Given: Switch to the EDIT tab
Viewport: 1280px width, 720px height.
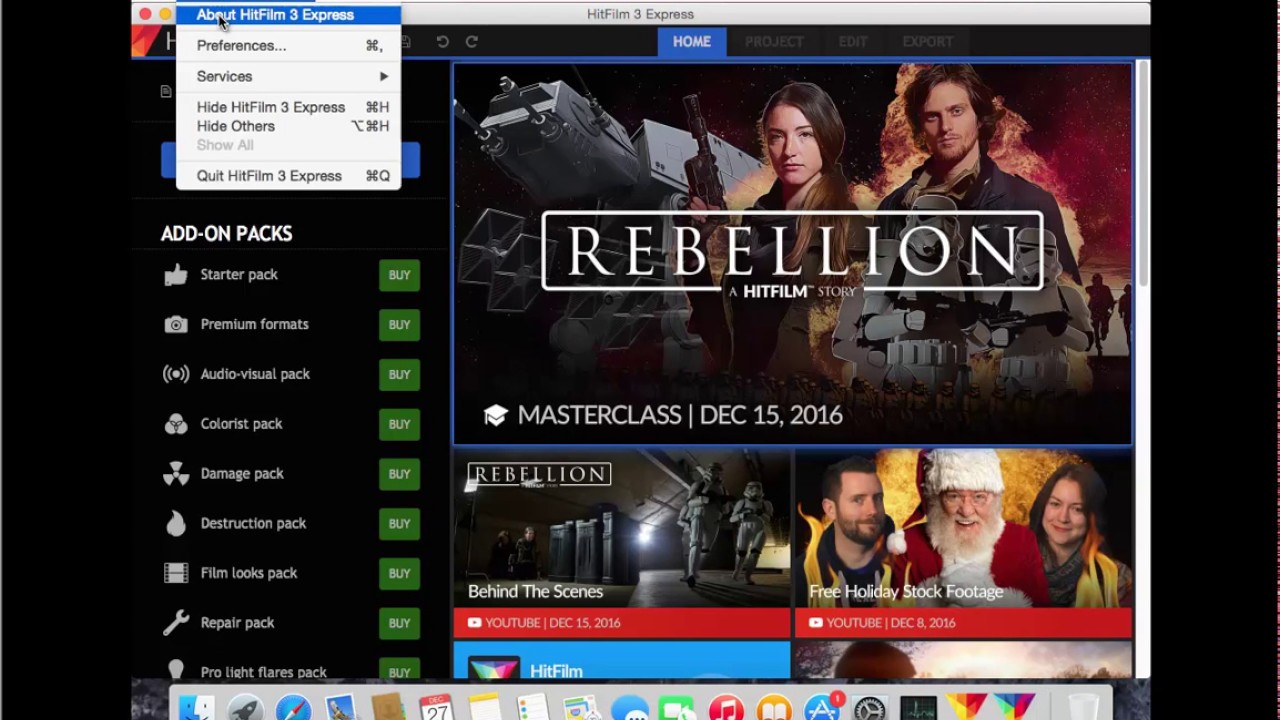Looking at the screenshot, I should pyautogui.click(x=853, y=42).
